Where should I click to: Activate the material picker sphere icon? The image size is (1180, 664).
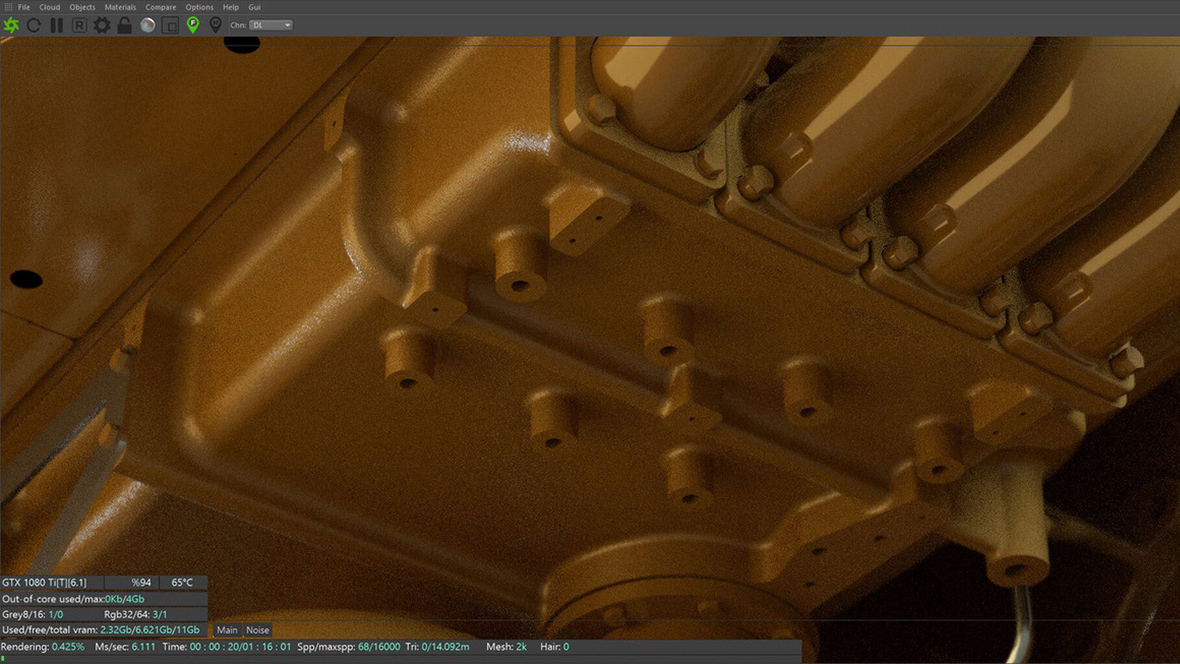pos(147,25)
